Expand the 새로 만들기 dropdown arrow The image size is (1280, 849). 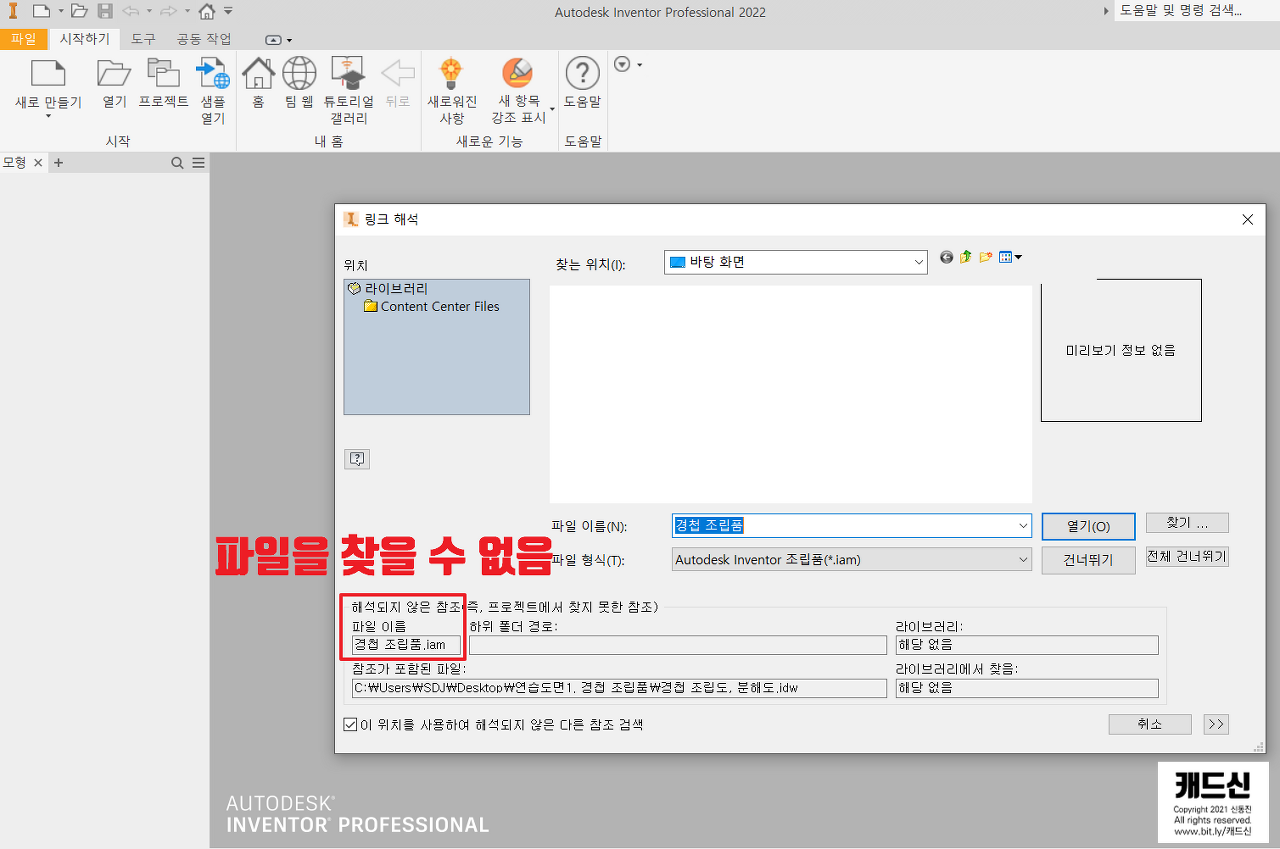(x=48, y=117)
